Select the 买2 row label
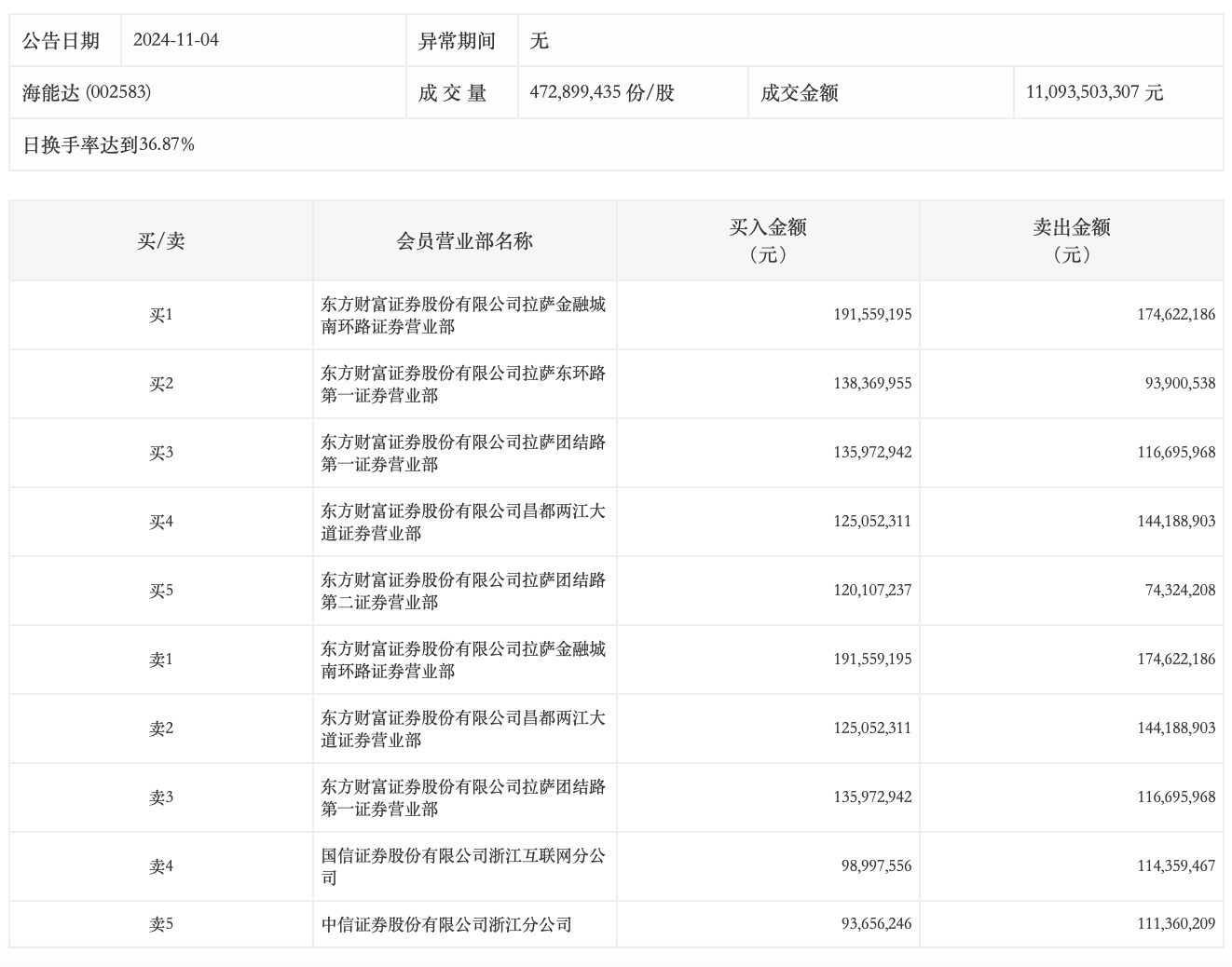Image resolution: width=1232 pixels, height=967 pixels. pyautogui.click(x=161, y=384)
